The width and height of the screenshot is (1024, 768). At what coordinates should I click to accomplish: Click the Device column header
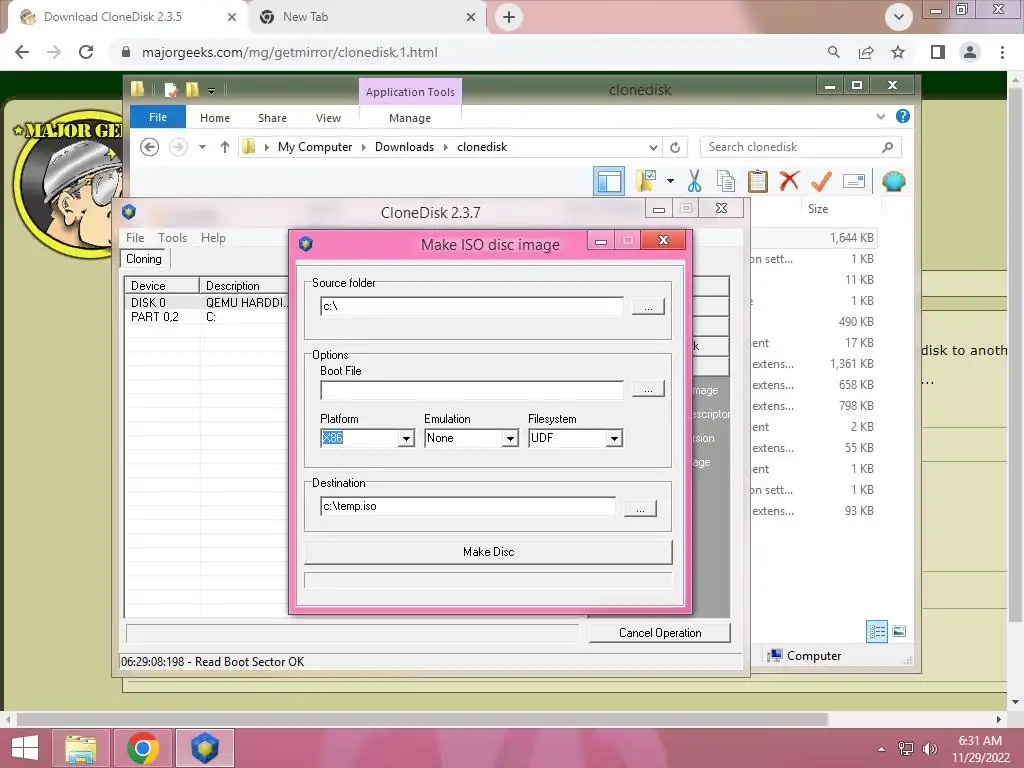click(x=161, y=285)
